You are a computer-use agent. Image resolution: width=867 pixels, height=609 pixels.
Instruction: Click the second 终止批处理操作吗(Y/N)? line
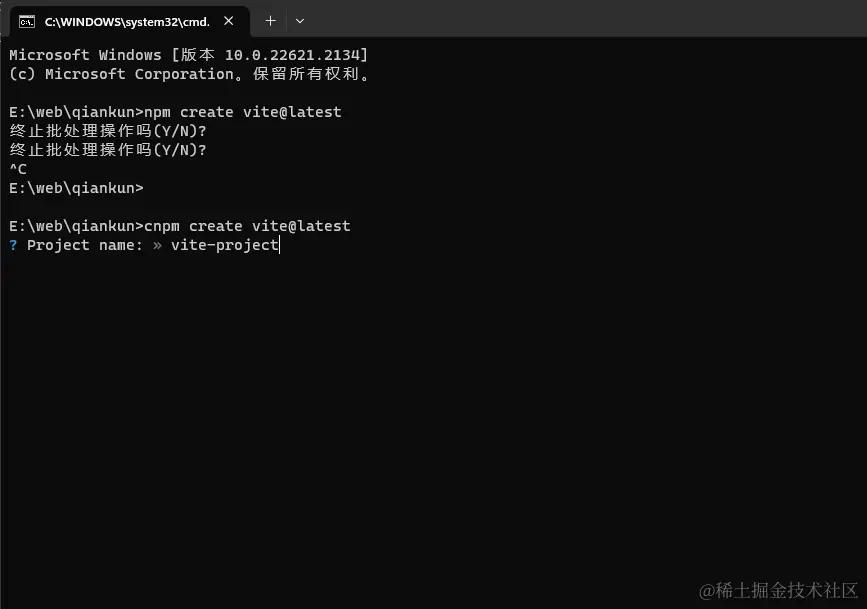point(108,150)
